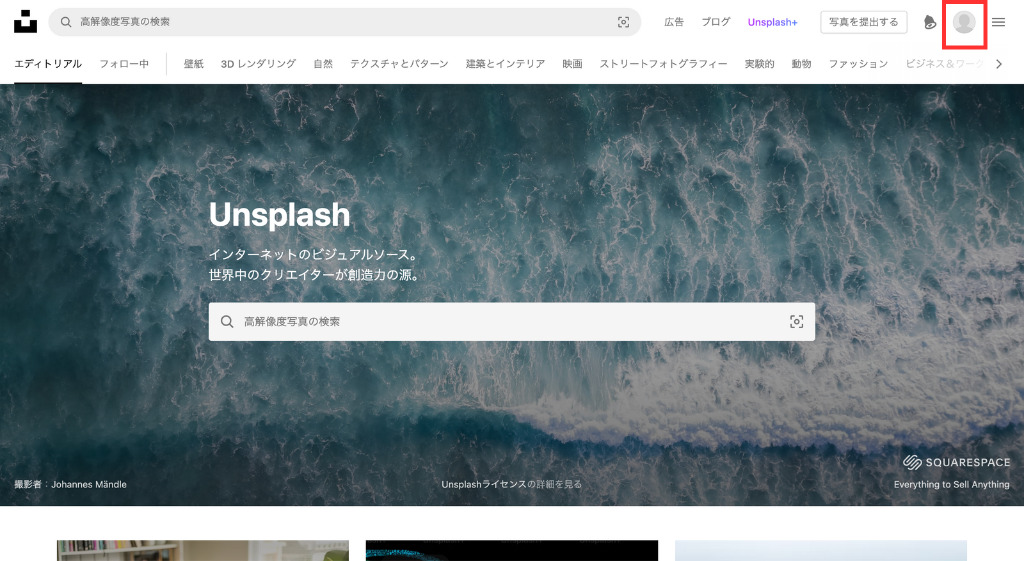Click the 写真を提出する button

coord(863,22)
